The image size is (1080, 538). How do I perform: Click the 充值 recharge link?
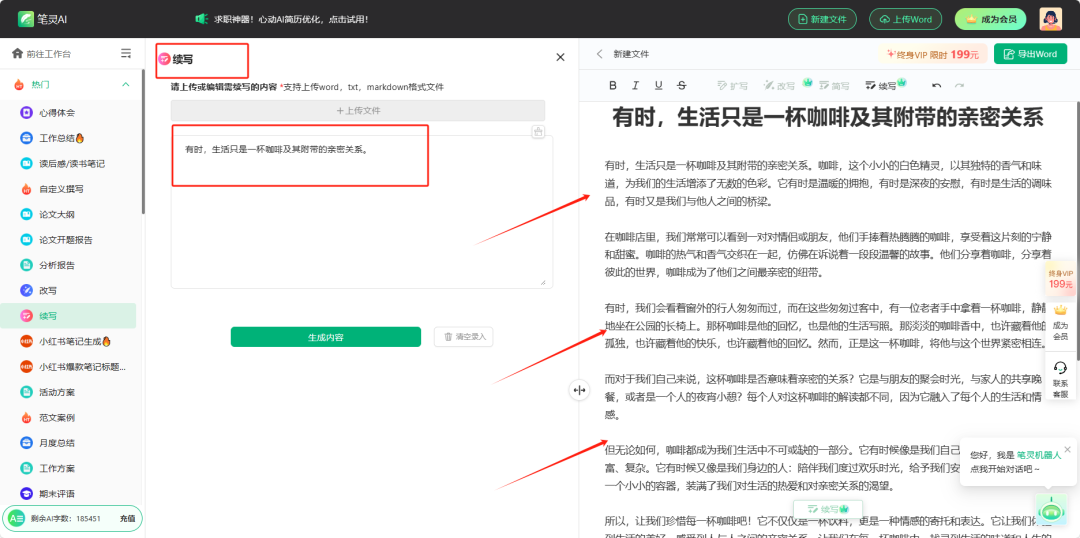pyautogui.click(x=127, y=518)
